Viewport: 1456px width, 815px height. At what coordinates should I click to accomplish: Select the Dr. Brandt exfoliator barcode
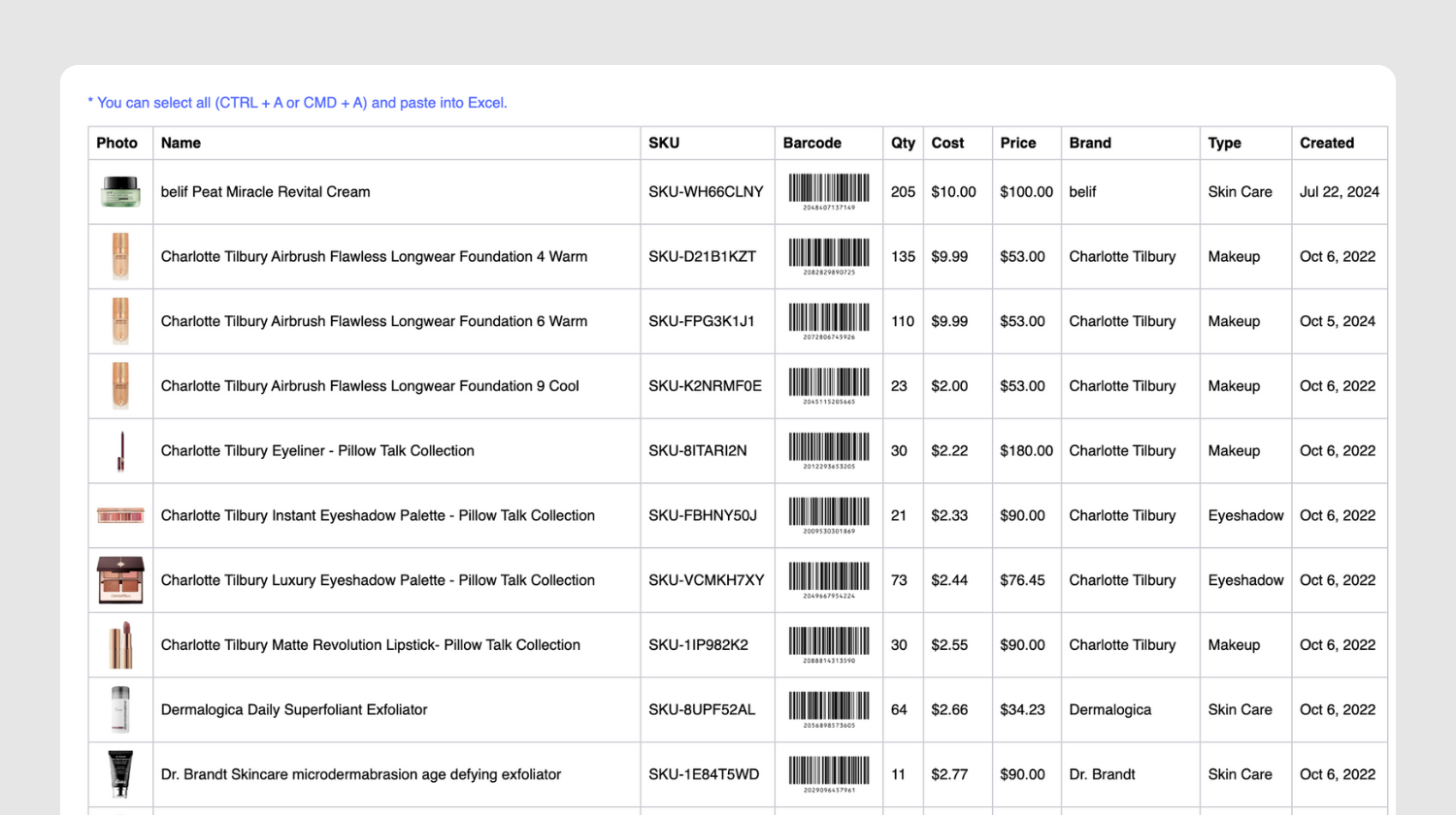(829, 774)
